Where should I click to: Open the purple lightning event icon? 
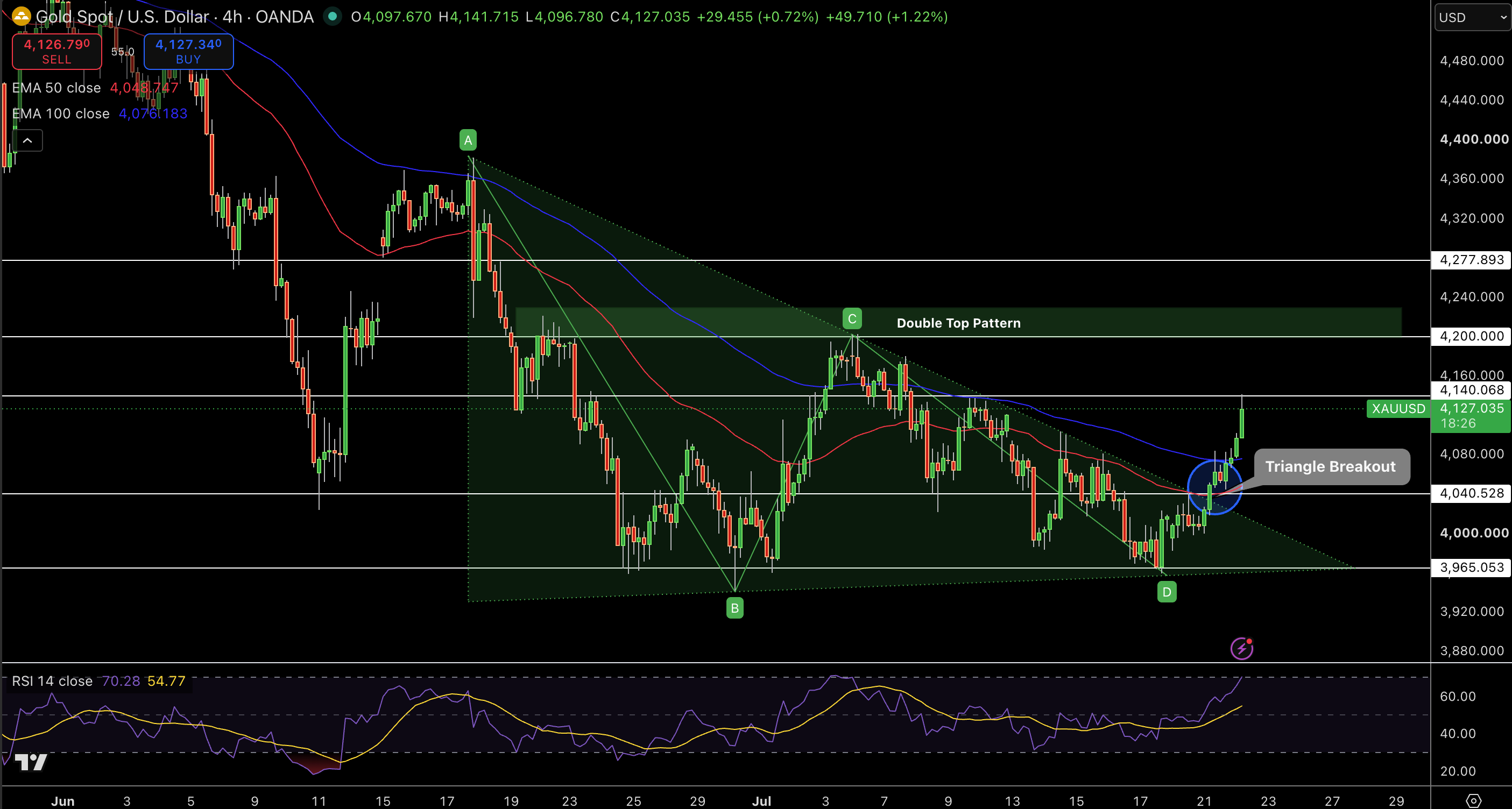click(1241, 648)
